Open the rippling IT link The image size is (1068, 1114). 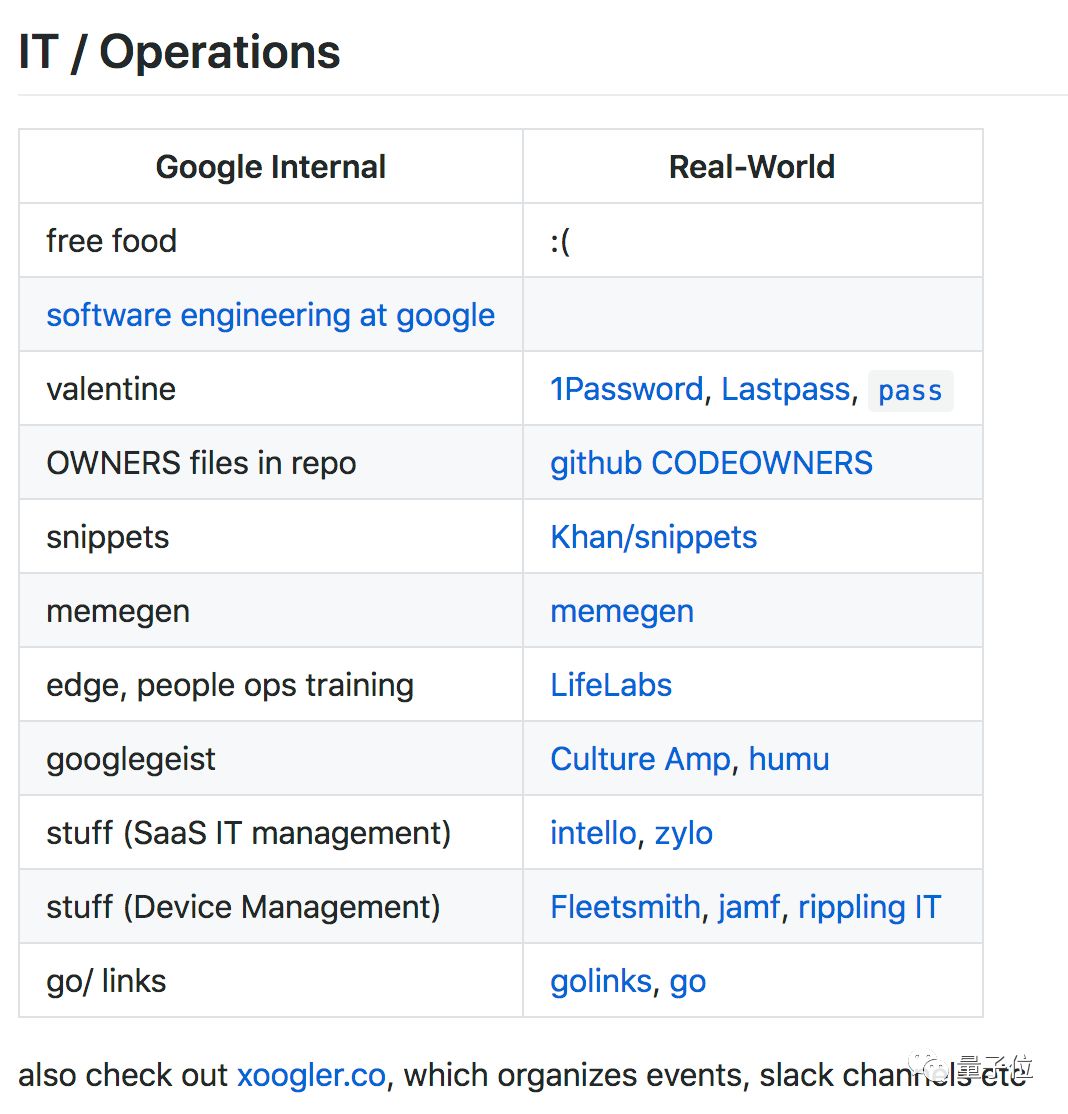pyautogui.click(x=870, y=908)
